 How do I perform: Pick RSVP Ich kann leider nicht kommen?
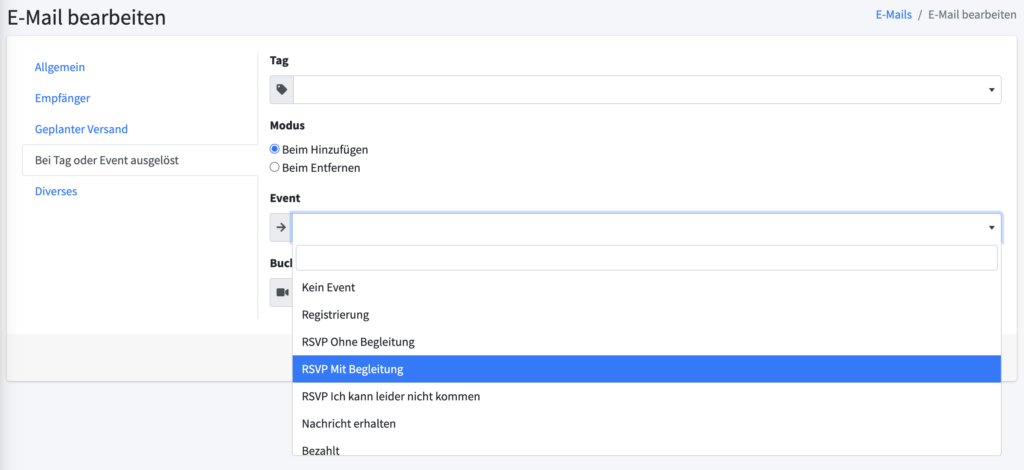pos(391,396)
